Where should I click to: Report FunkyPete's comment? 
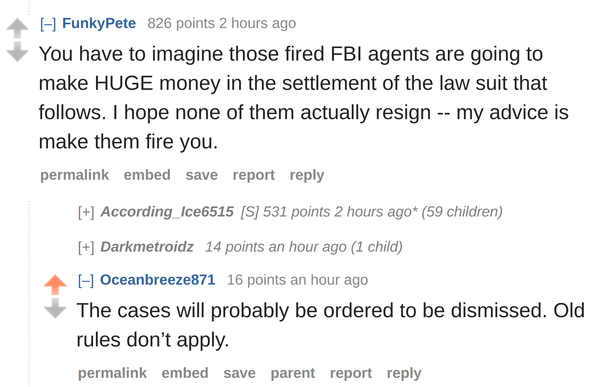pyautogui.click(x=254, y=175)
